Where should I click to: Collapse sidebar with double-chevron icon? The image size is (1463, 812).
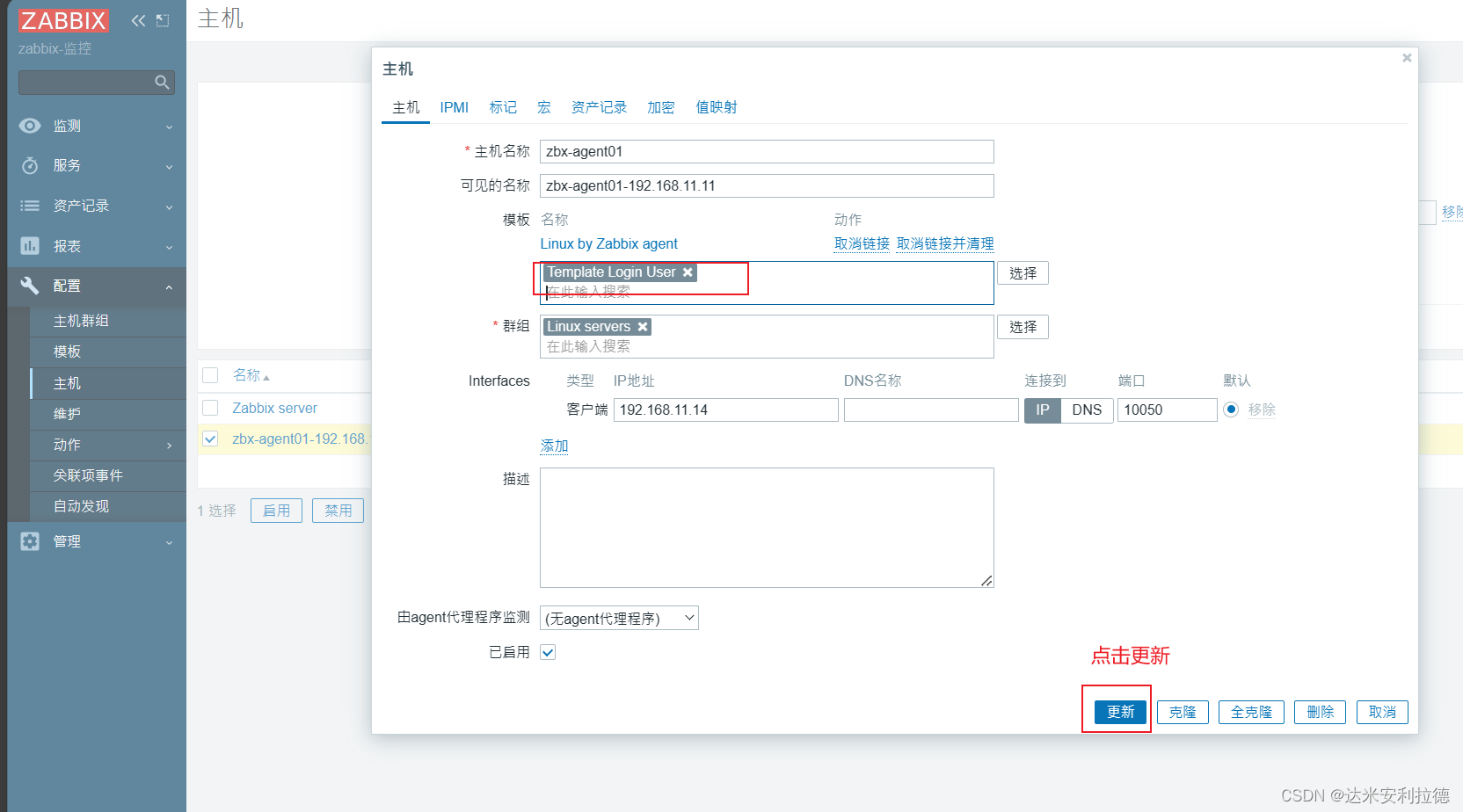coord(138,20)
